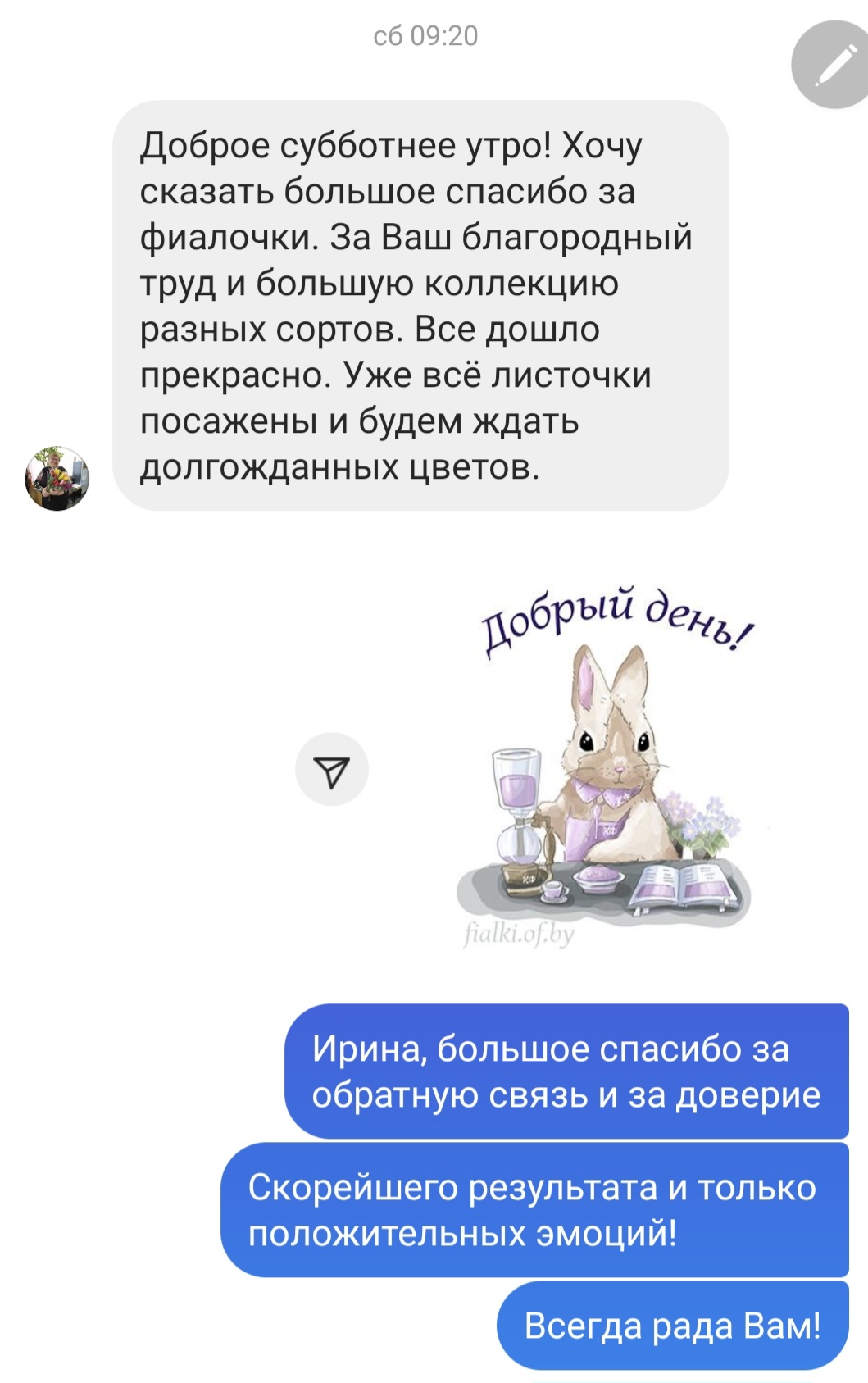
Task: Select the "Скорейшего результата" sent message
Action: click(534, 1210)
